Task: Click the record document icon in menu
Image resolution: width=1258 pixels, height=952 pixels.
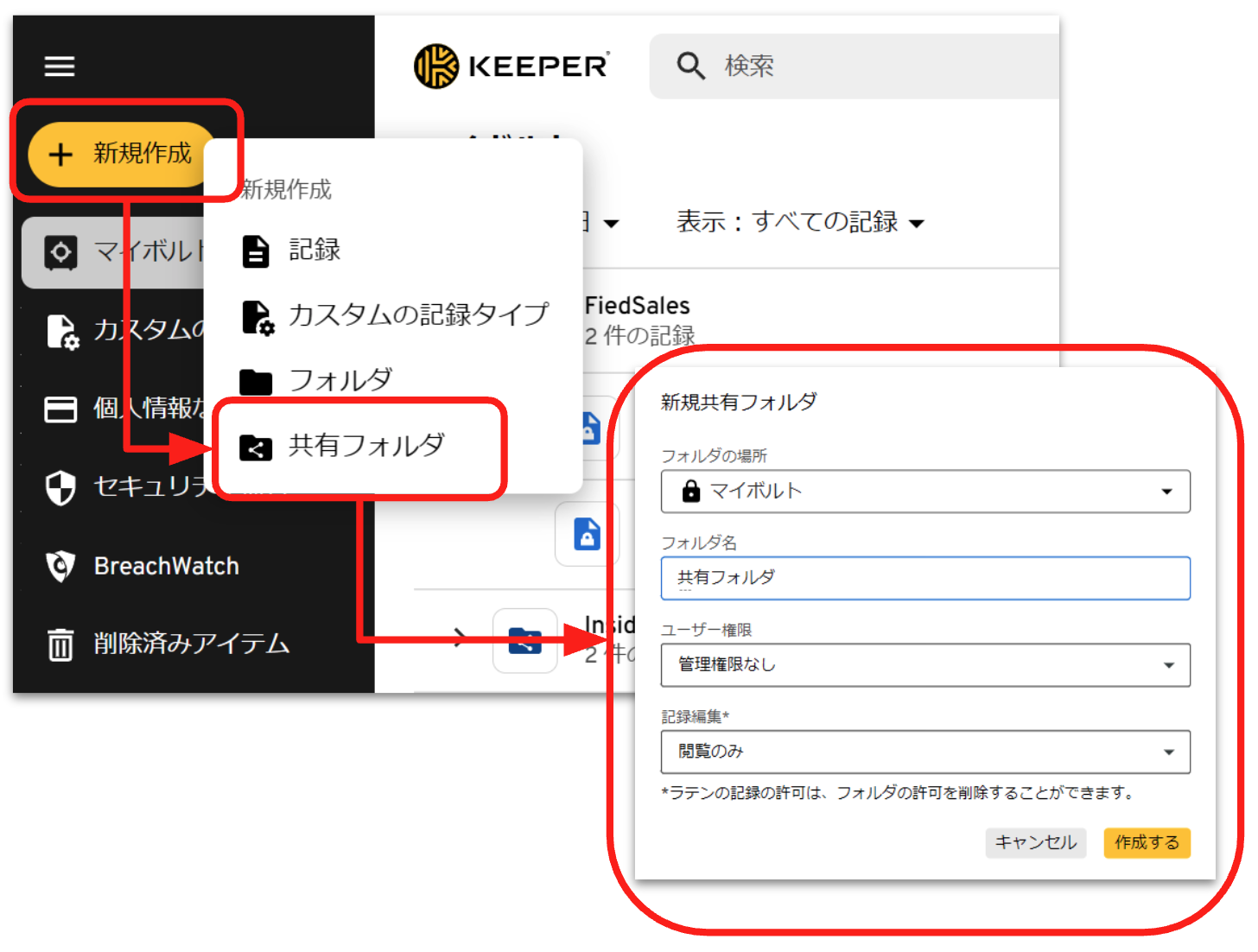Action: point(255,251)
